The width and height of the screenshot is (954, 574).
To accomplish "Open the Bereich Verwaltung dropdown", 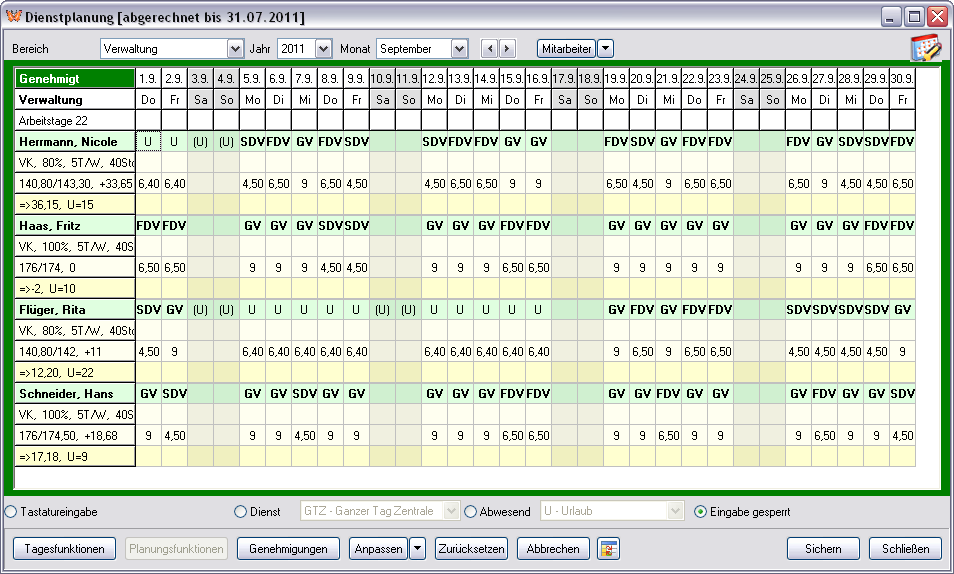I will tap(235, 49).
